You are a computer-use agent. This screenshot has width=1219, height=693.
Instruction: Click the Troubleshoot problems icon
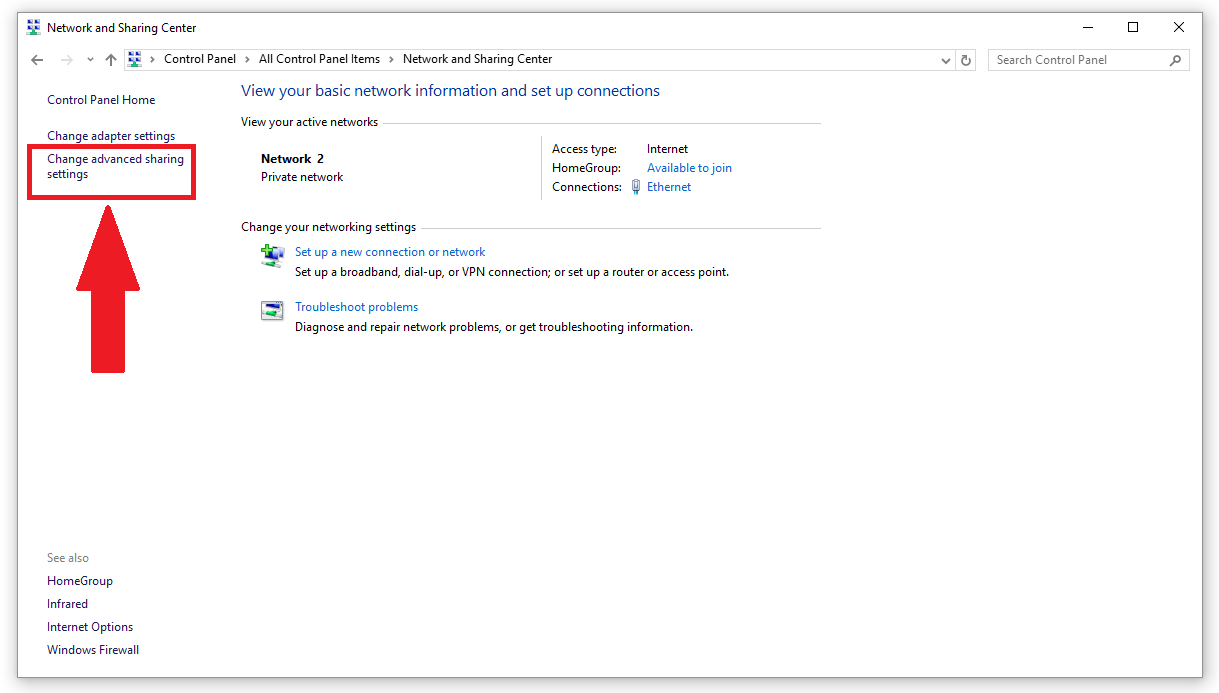tap(272, 311)
